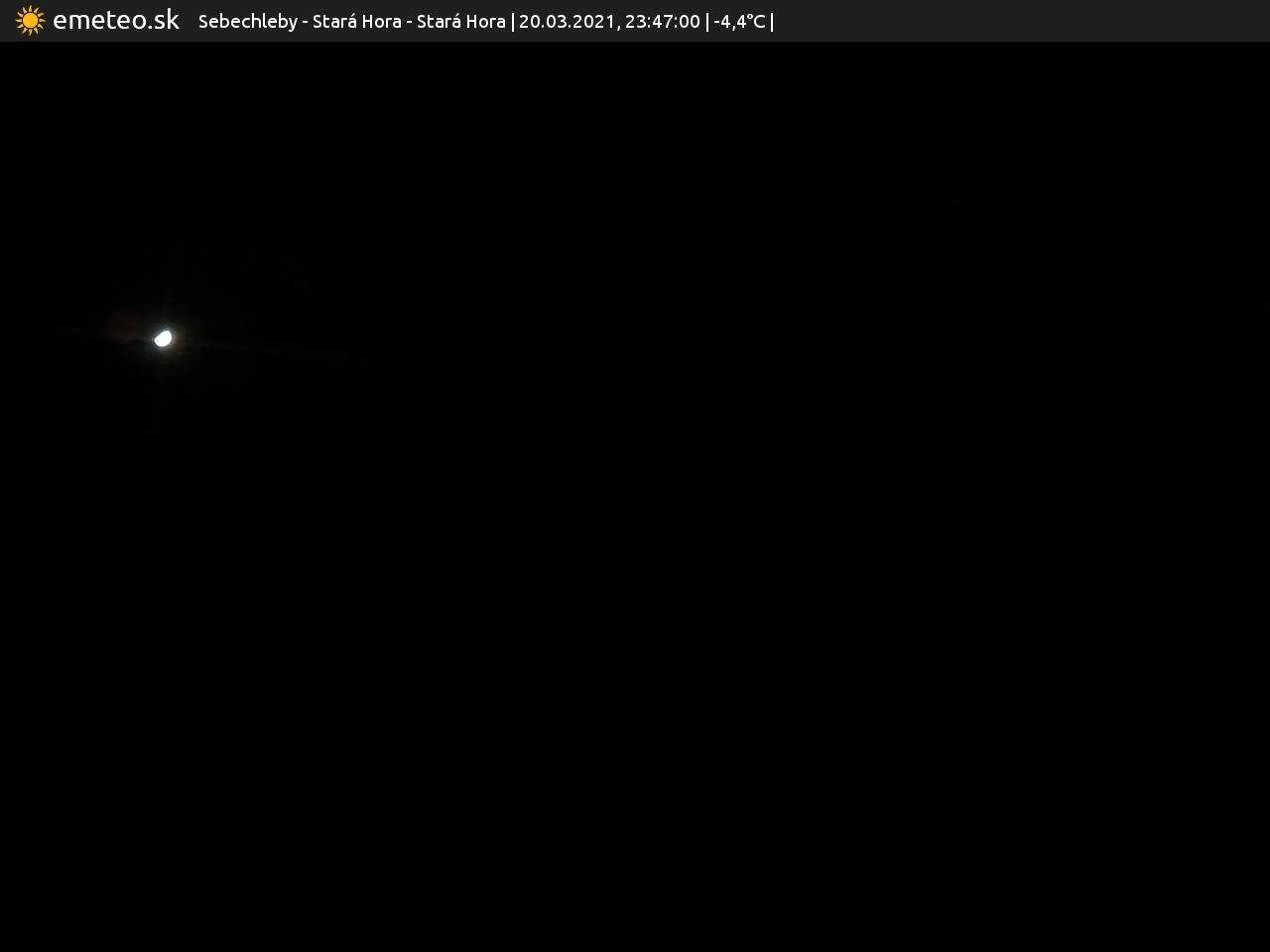Viewport: 1270px width, 952px height.
Task: Click the faint reddish flare beside the moon
Action: pos(124,323)
